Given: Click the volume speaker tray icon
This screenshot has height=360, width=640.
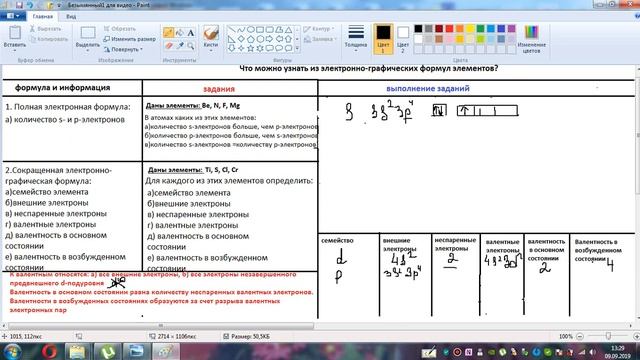Looking at the screenshot, I should pyautogui.click(x=593, y=352).
